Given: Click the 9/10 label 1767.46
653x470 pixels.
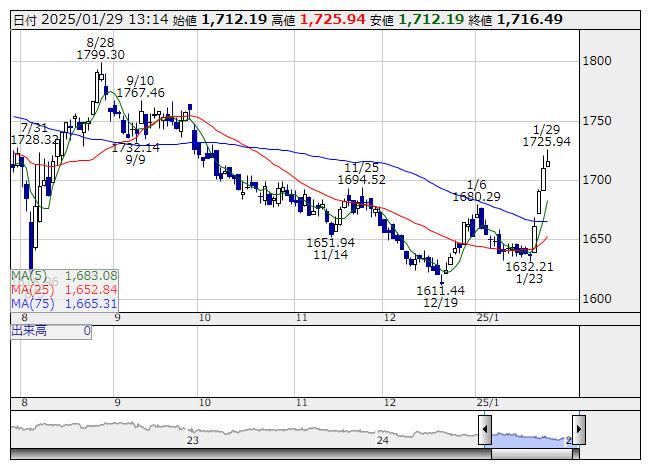Looking at the screenshot, I should [x=140, y=87].
